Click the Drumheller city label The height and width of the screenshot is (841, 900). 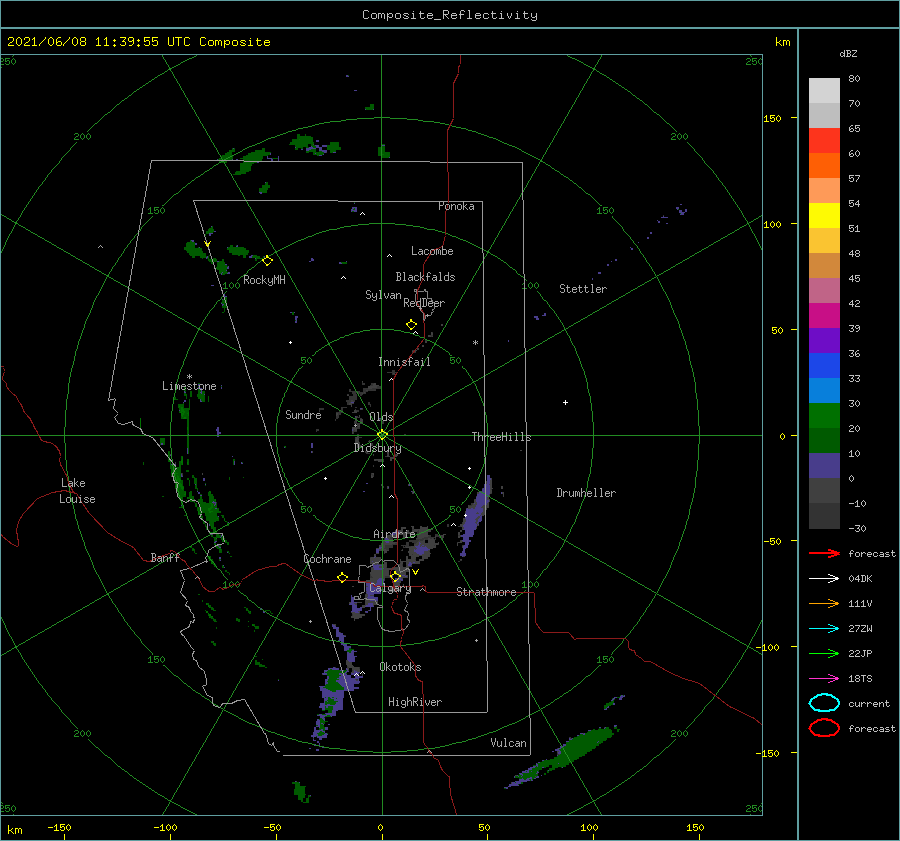pyautogui.click(x=586, y=493)
